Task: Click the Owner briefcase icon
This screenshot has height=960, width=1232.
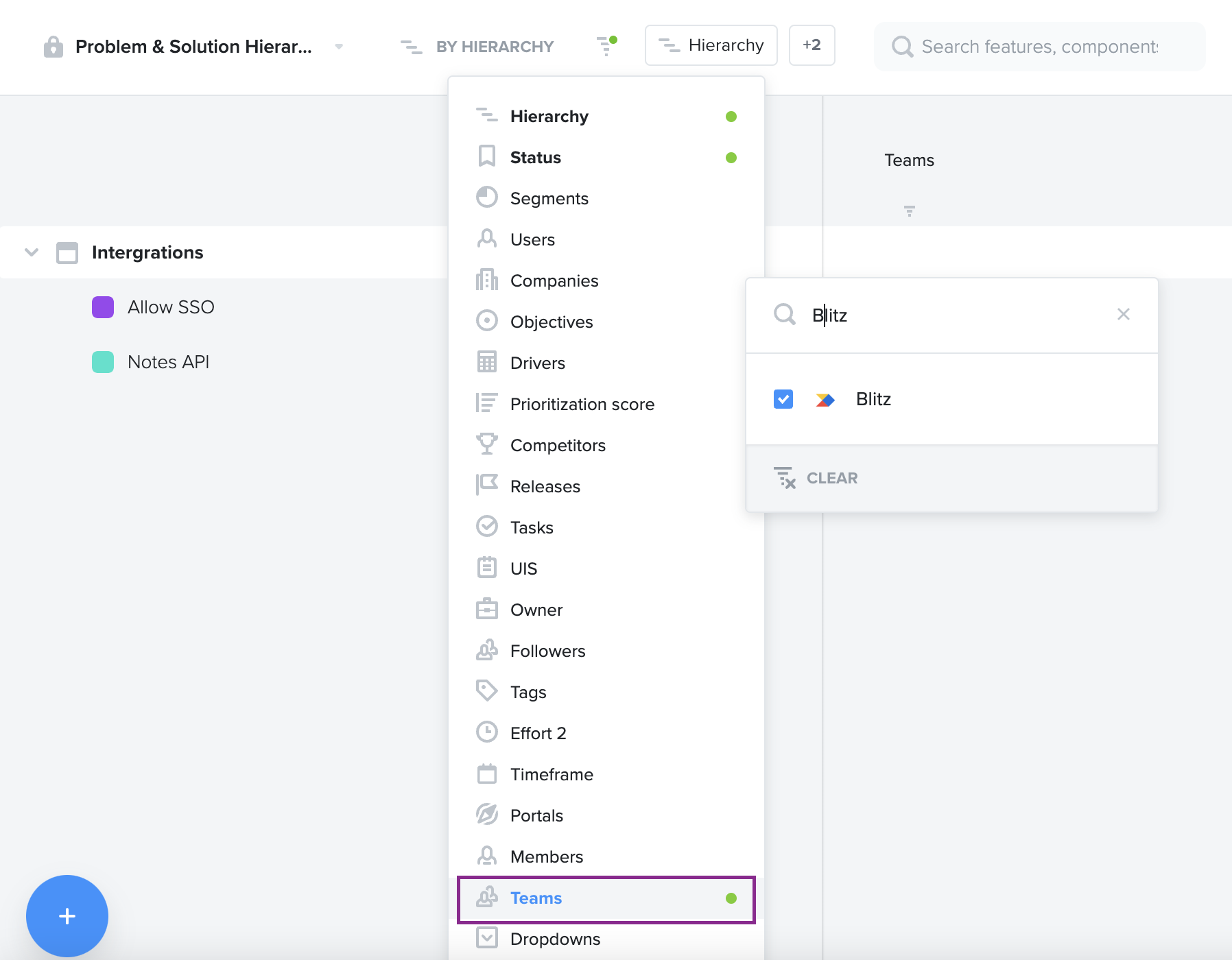Action: (487, 609)
